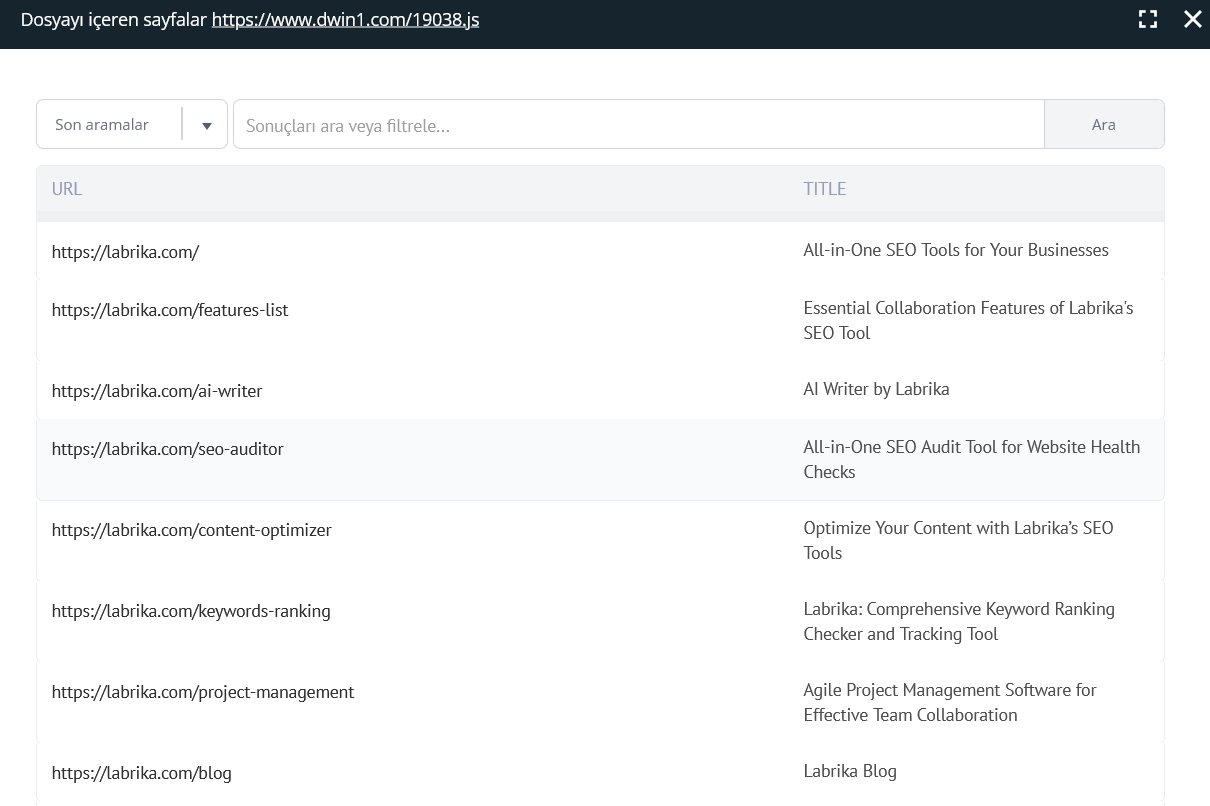The width and height of the screenshot is (1210, 806).
Task: Click the fullscreen expand icon
Action: coord(1147,19)
